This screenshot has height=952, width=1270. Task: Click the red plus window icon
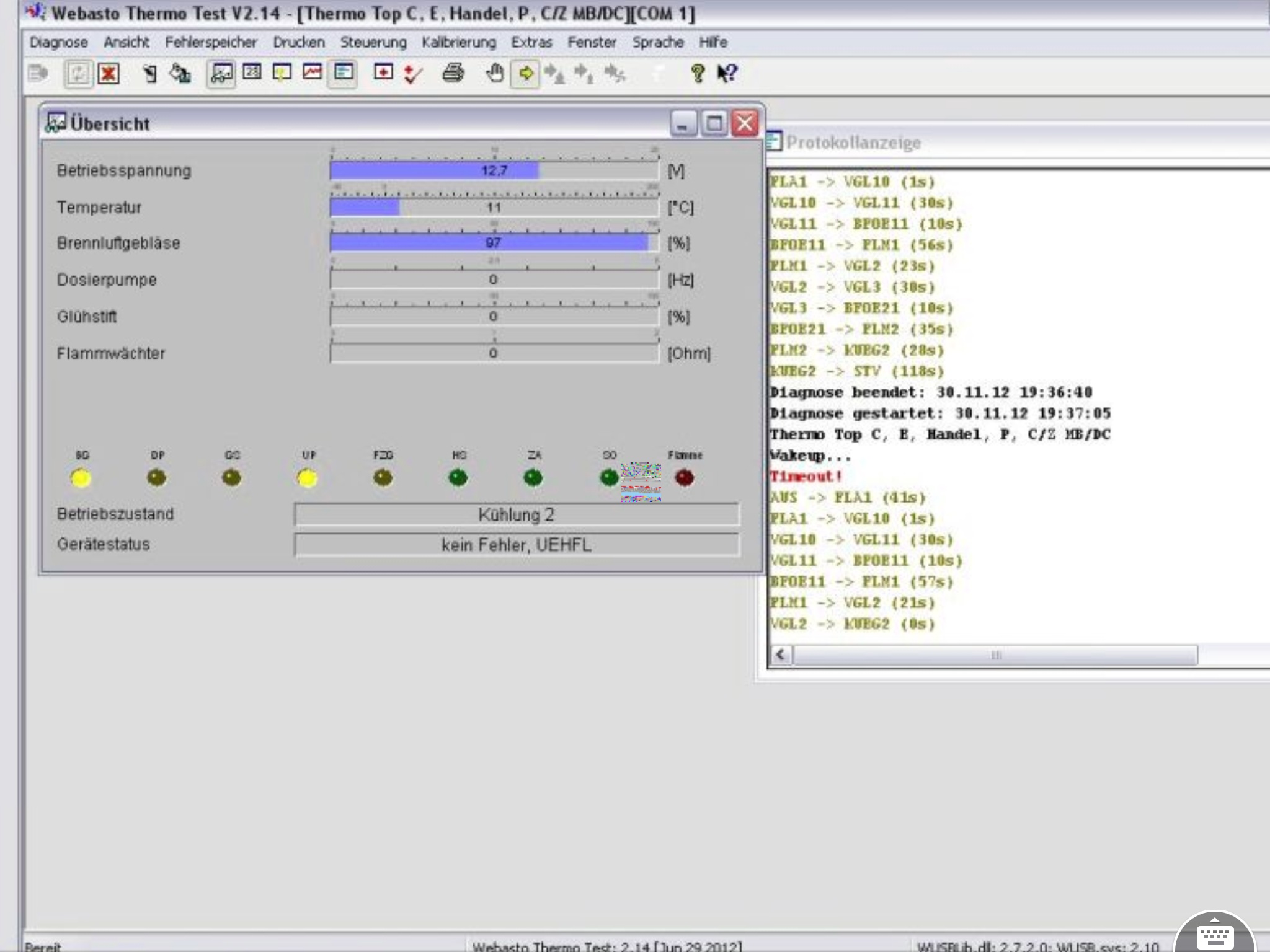[x=383, y=73]
